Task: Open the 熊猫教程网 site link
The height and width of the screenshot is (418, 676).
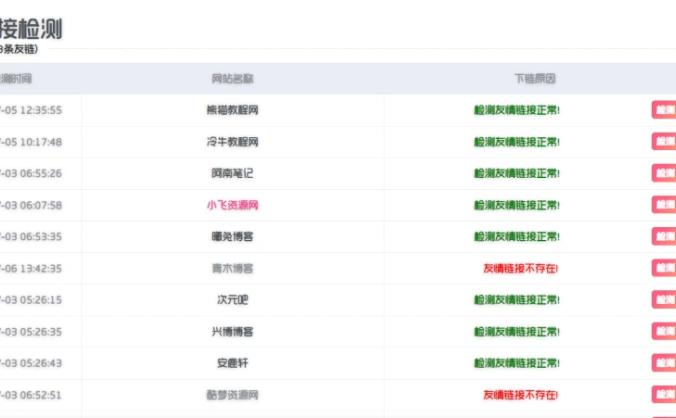Action: (x=232, y=110)
